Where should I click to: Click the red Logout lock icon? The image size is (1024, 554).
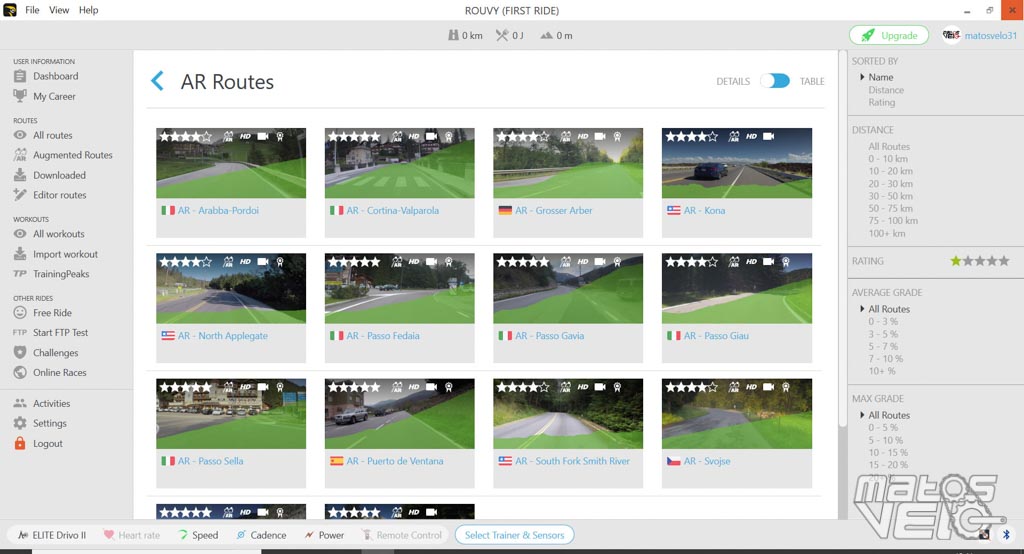coord(20,444)
